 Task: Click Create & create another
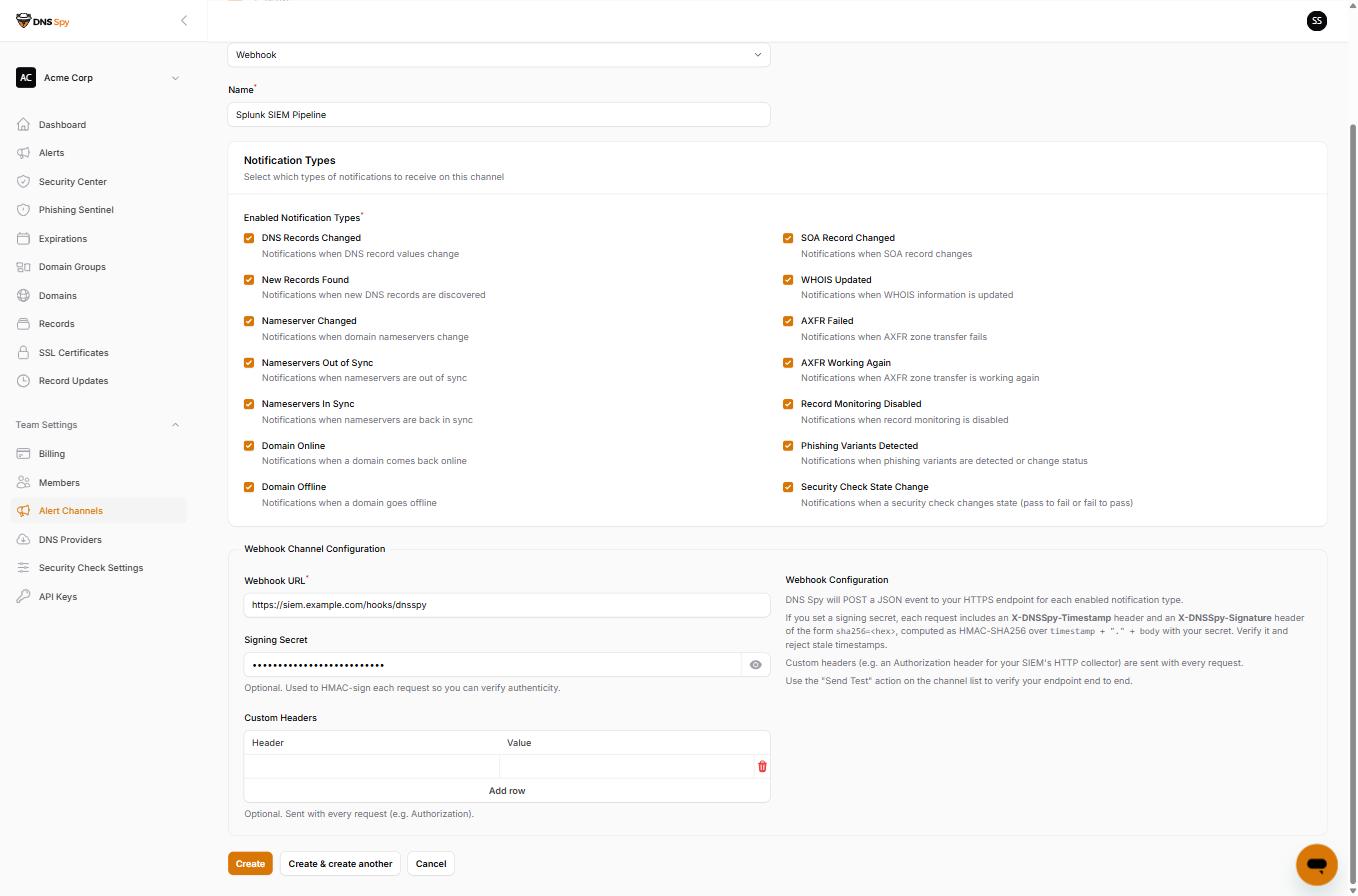coord(340,864)
